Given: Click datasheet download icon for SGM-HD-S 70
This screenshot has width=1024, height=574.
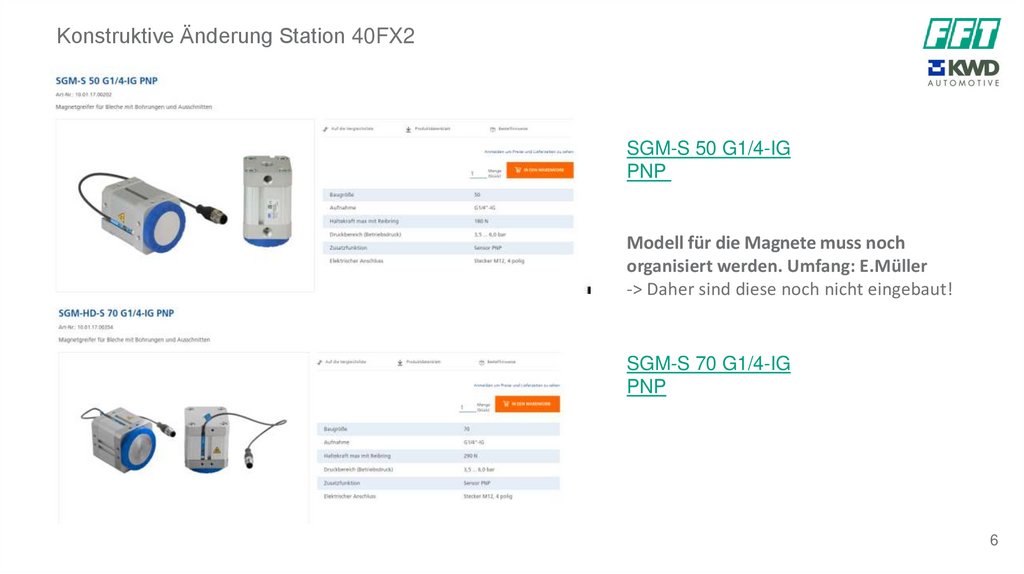Looking at the screenshot, I should [399, 362].
